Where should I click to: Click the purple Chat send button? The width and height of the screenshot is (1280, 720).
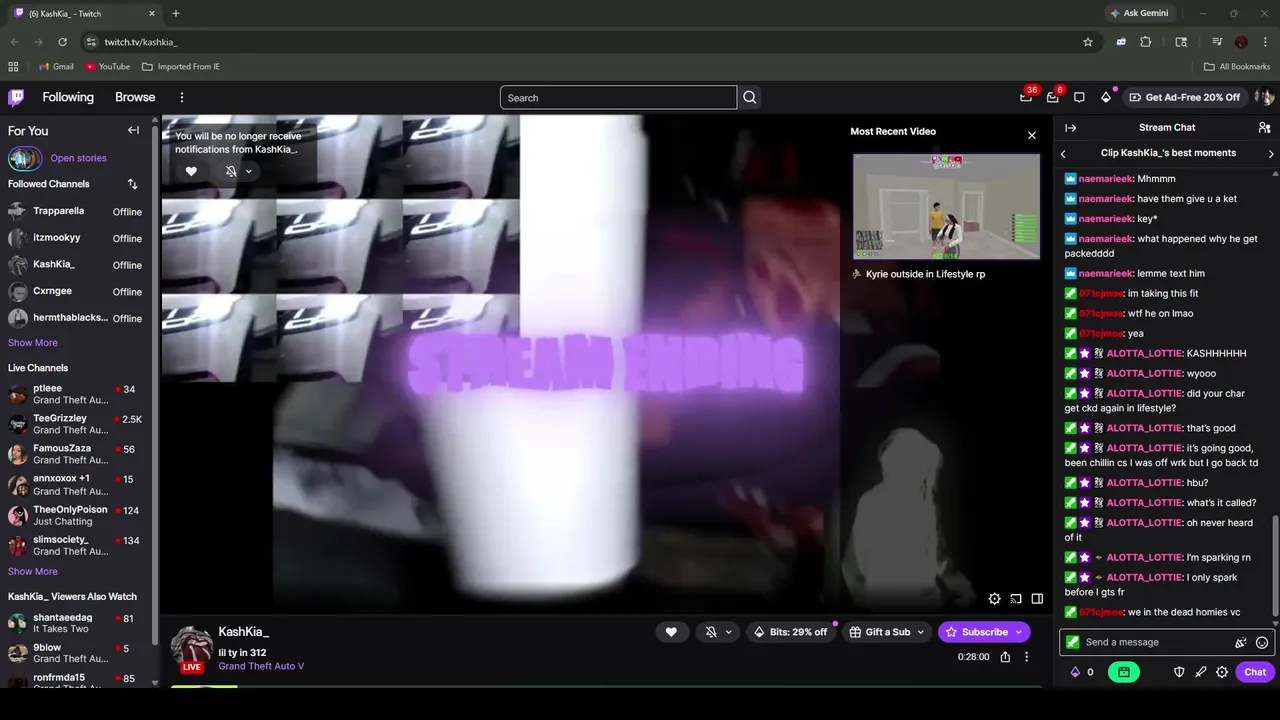pos(1255,672)
